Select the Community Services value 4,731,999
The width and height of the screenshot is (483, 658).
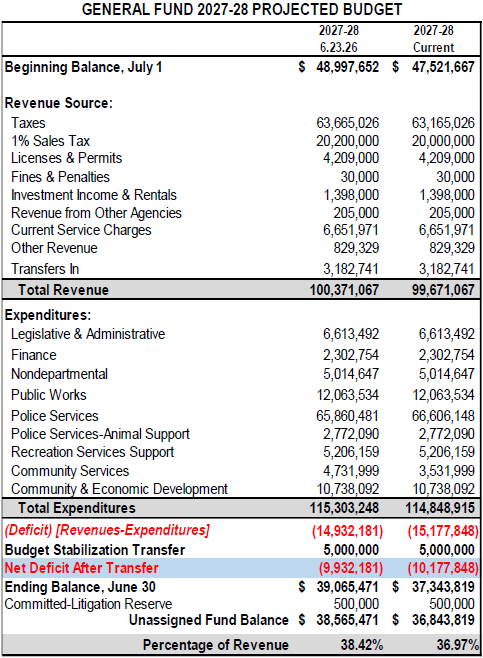point(351,471)
